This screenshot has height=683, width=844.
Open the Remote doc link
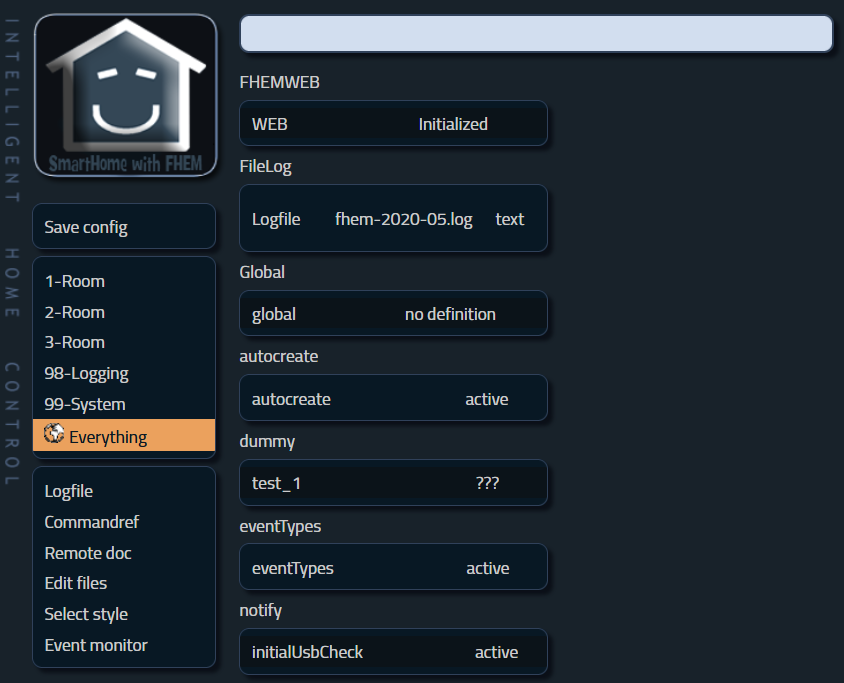point(88,553)
